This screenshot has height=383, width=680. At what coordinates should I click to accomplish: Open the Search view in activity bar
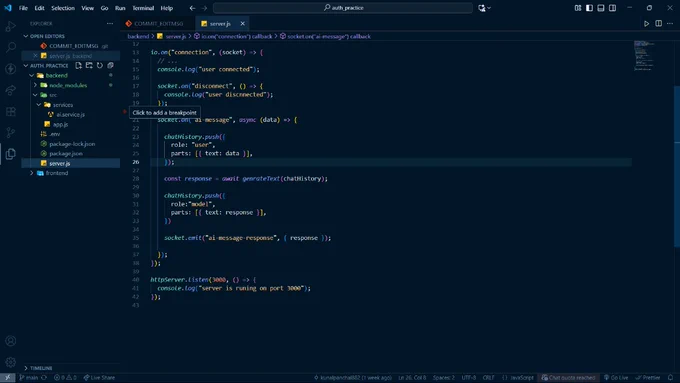pos(10,47)
